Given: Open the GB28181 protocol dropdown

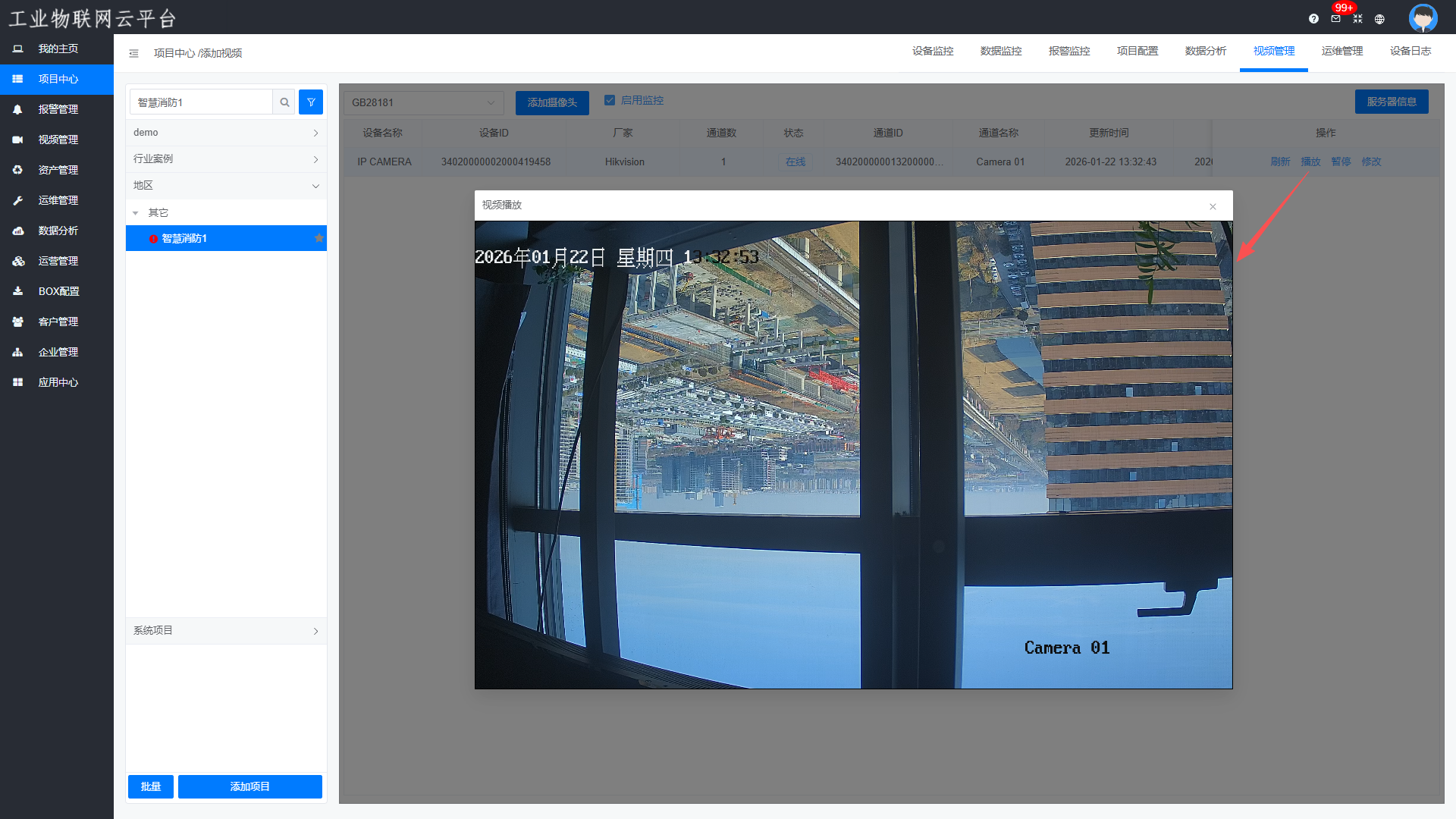Looking at the screenshot, I should 423,102.
